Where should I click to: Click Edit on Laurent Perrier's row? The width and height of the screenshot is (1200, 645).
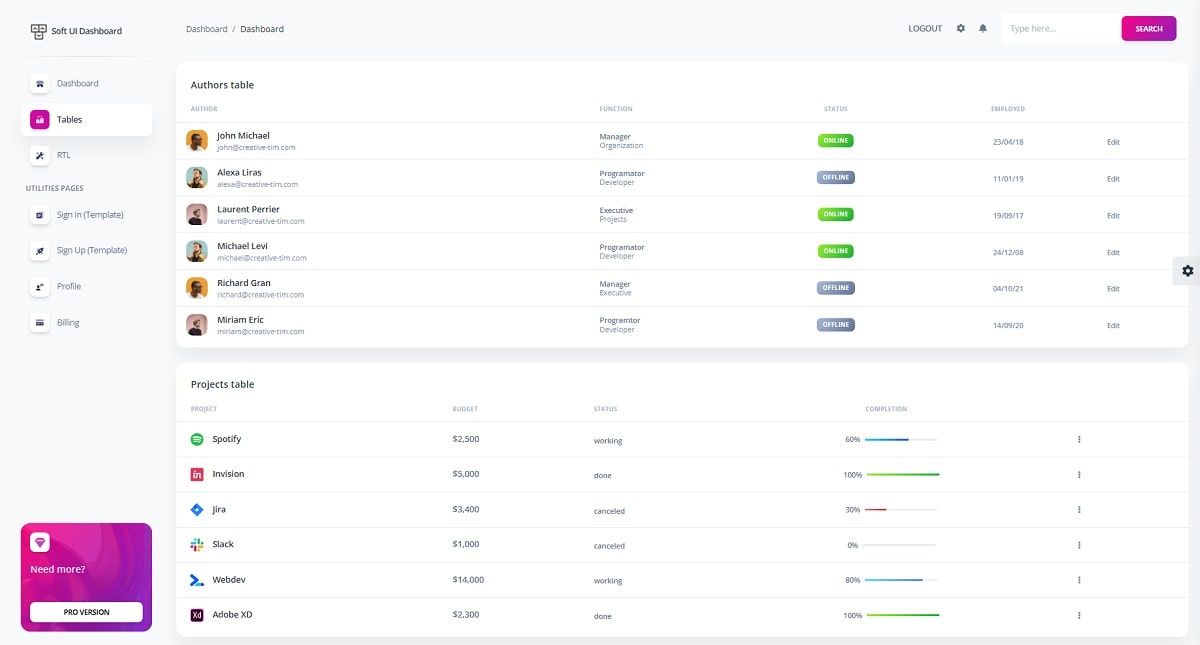click(x=1113, y=214)
